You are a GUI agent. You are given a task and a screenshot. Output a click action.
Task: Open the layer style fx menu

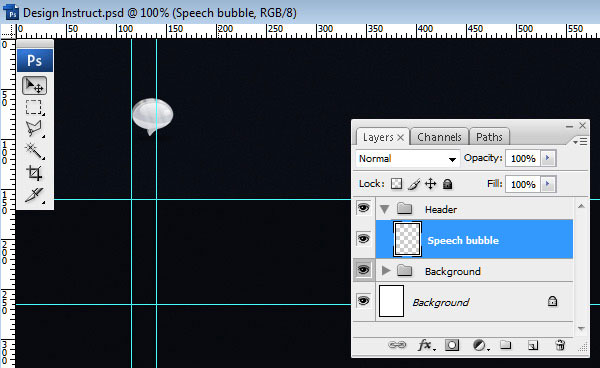click(426, 345)
